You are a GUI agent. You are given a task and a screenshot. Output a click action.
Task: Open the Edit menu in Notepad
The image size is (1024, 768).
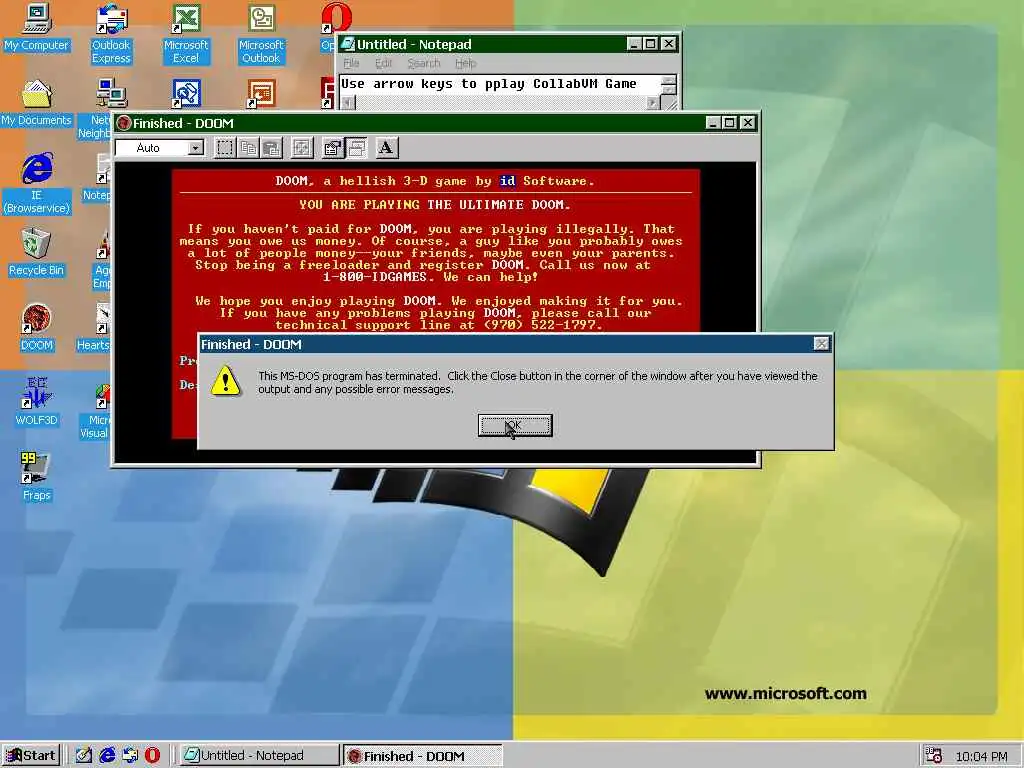383,63
